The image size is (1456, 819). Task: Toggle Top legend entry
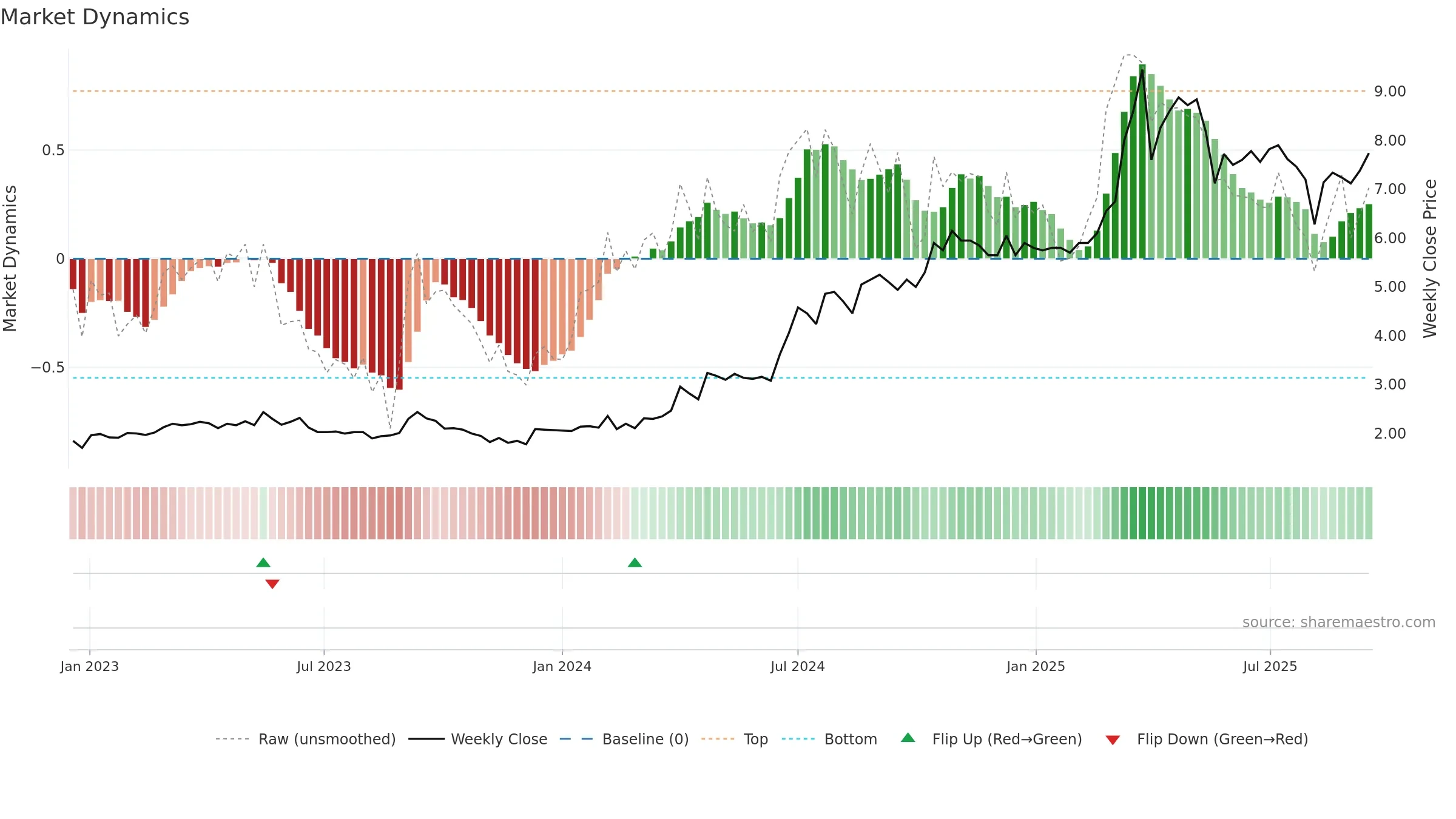pos(734,739)
